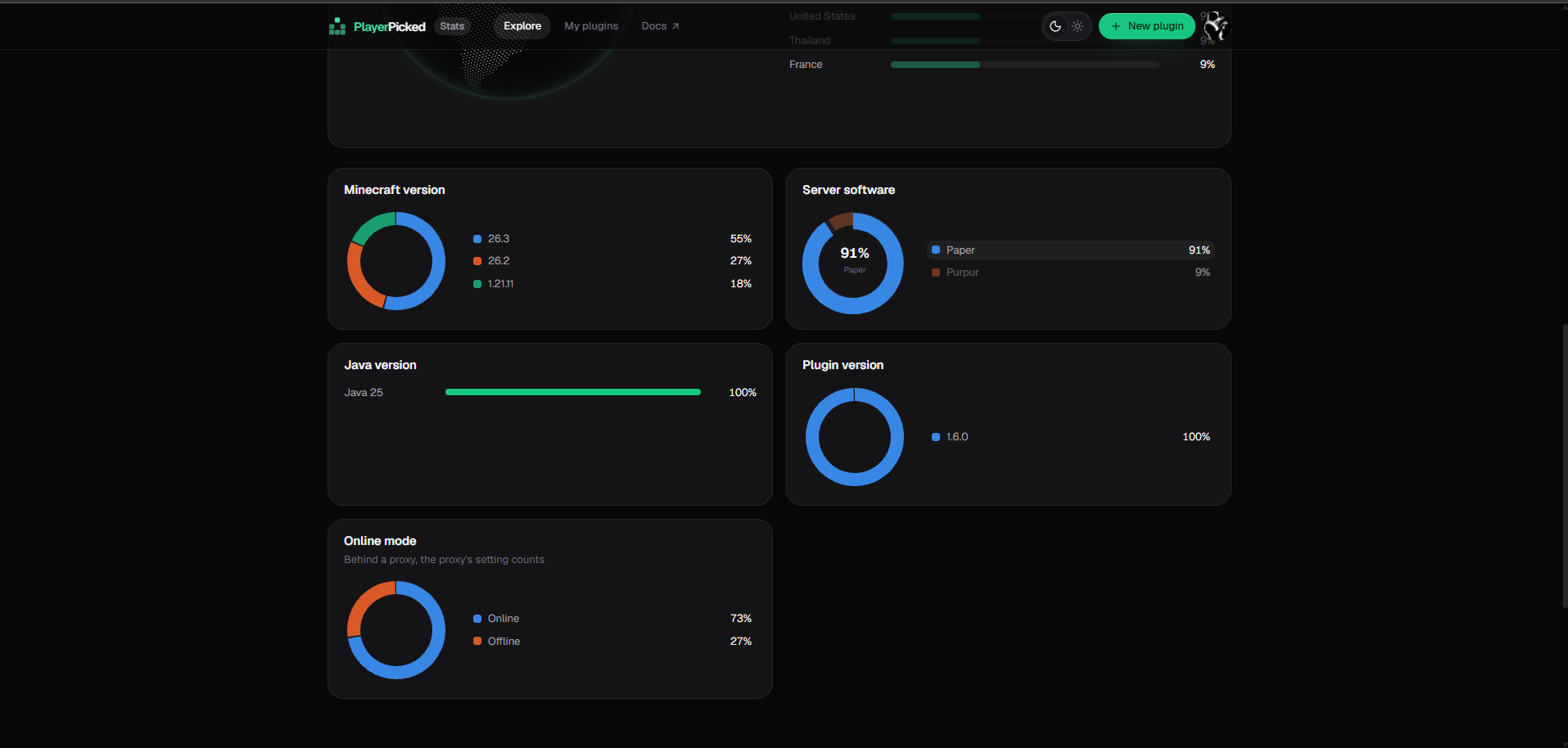Open the Explore tab
This screenshot has width=1568, height=748.
pos(522,26)
